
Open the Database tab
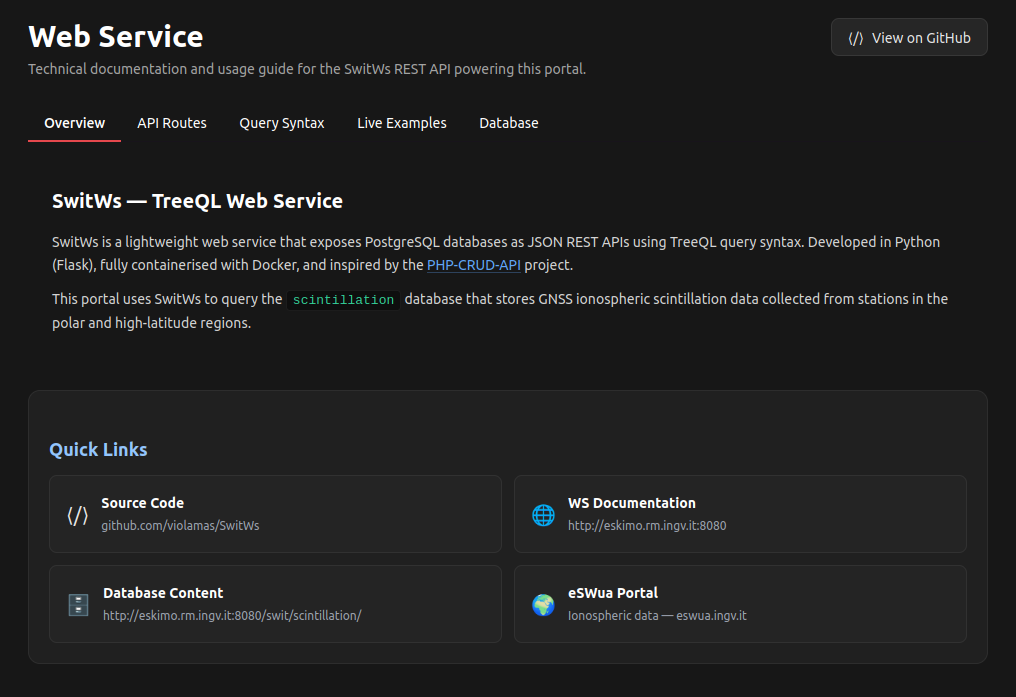coord(508,123)
